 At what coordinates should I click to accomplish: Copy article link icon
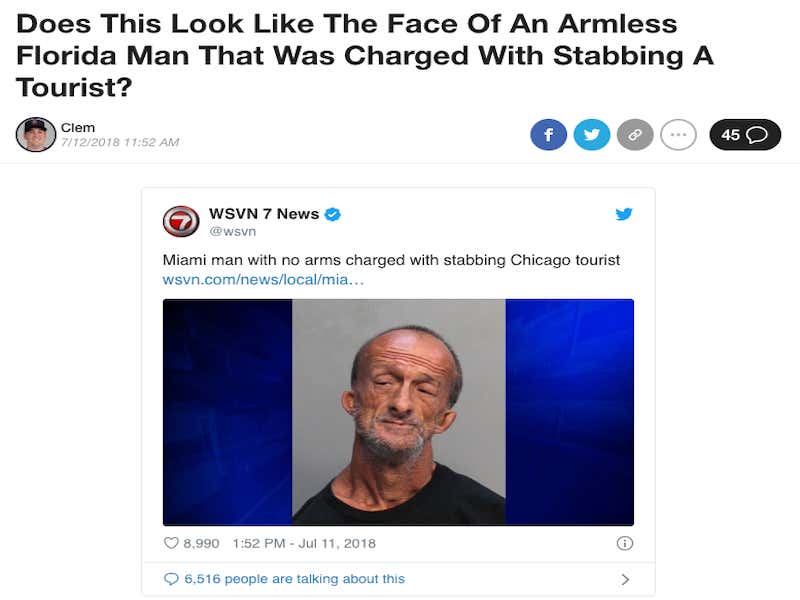coord(635,135)
